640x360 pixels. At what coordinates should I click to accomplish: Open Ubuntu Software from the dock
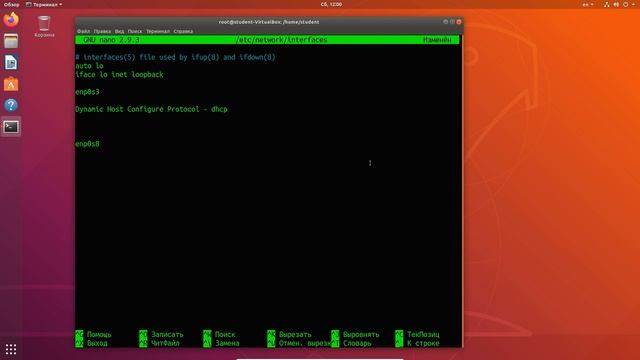click(11, 84)
